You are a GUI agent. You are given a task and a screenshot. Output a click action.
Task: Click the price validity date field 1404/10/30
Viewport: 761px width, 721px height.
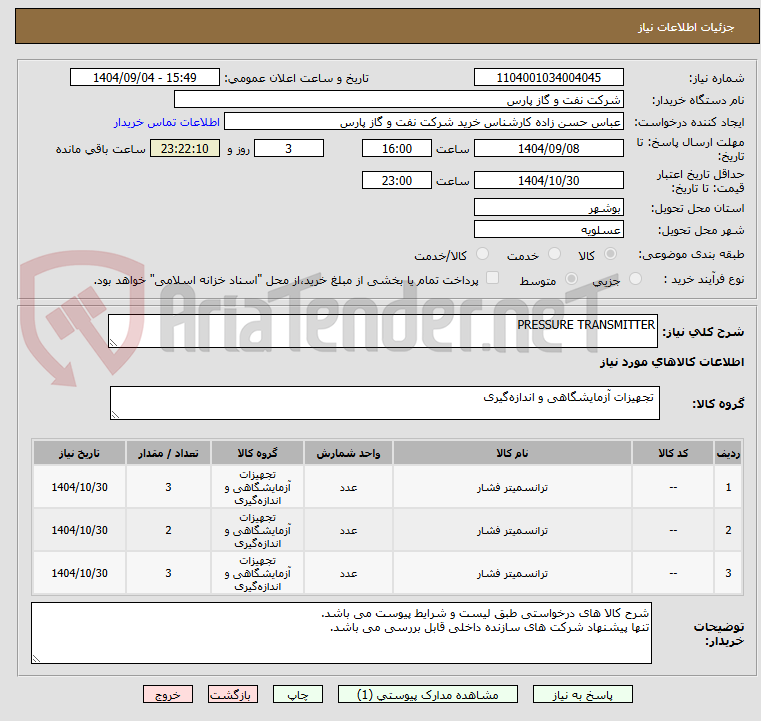click(x=548, y=180)
